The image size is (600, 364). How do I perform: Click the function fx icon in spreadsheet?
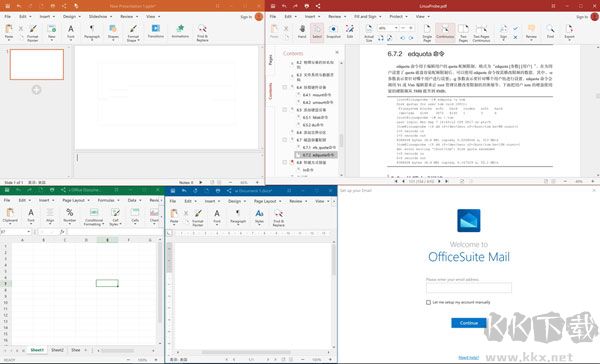[x=62, y=232]
